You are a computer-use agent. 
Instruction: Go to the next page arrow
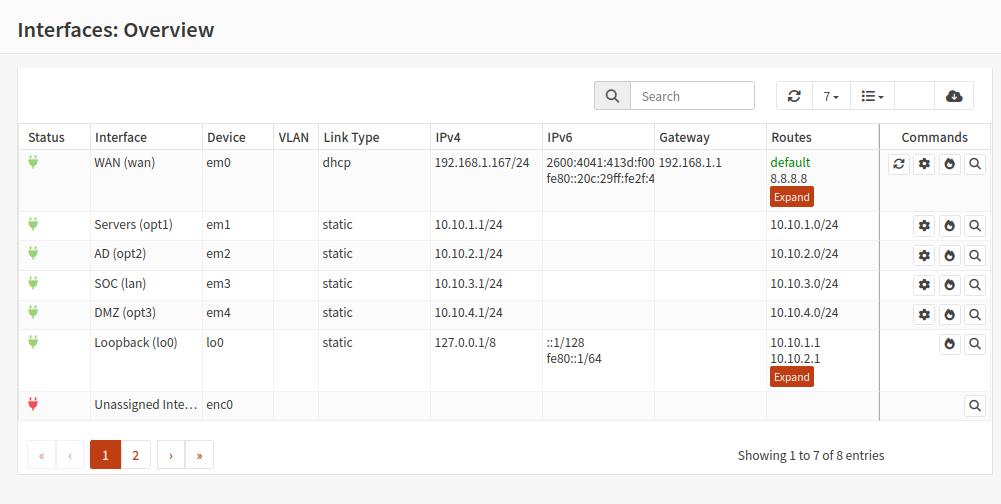(170, 455)
